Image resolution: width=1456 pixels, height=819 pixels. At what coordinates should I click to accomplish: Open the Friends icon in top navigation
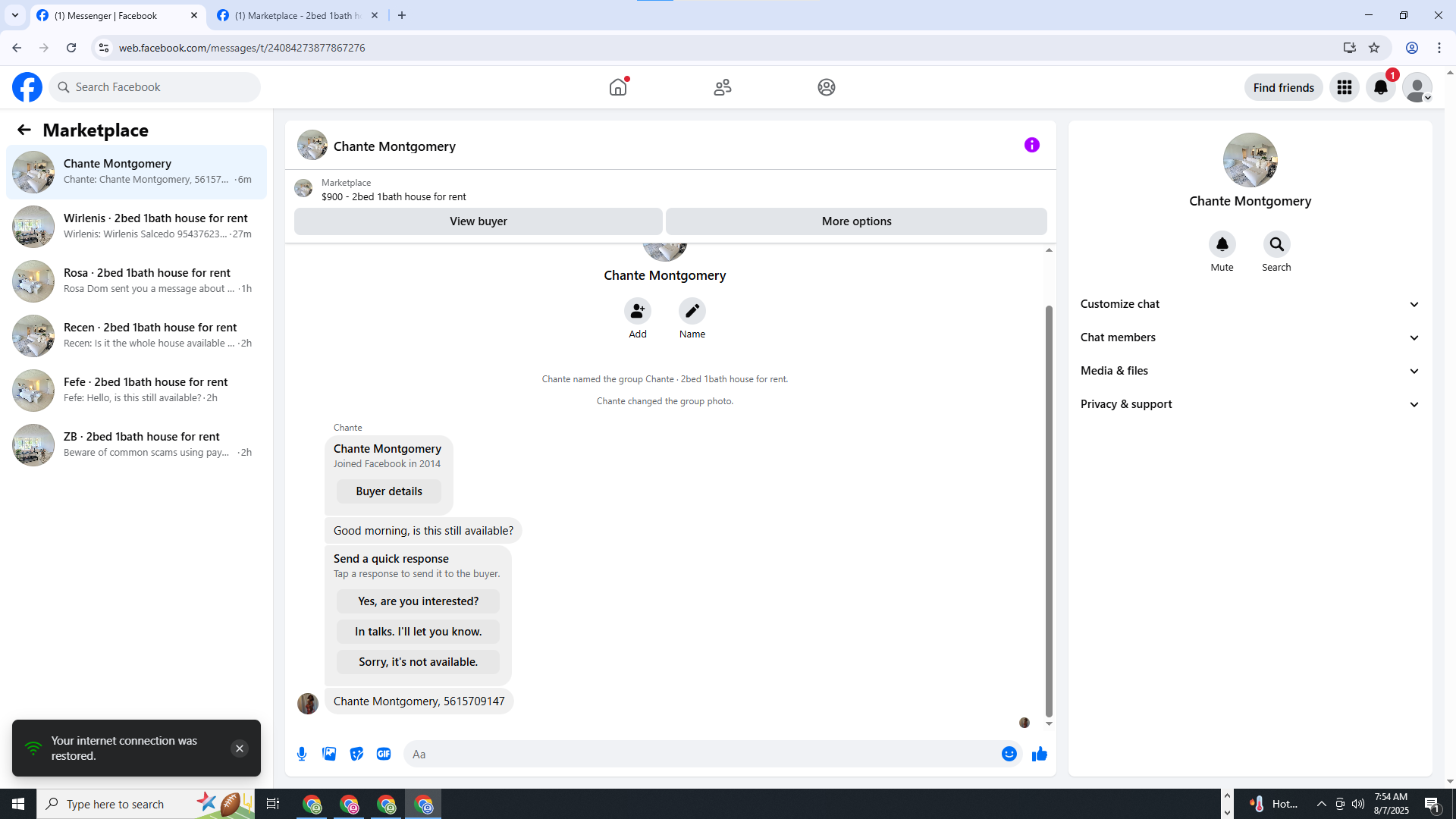pyautogui.click(x=723, y=87)
